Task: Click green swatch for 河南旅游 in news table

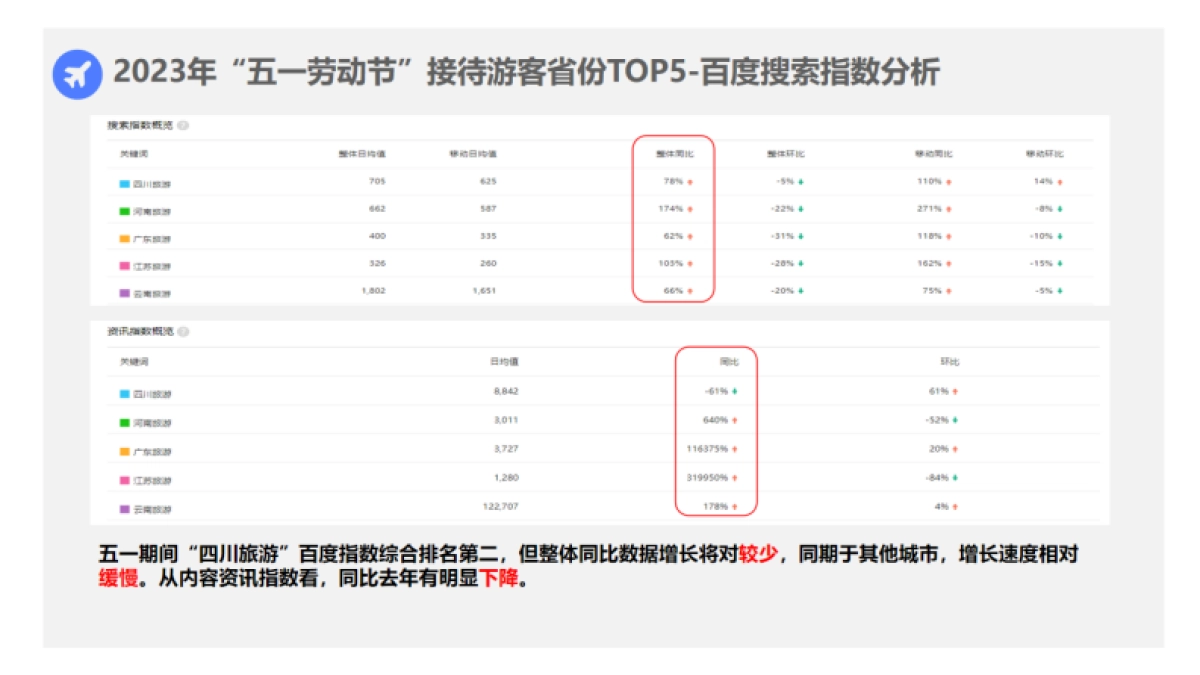Action: pyautogui.click(x=124, y=422)
